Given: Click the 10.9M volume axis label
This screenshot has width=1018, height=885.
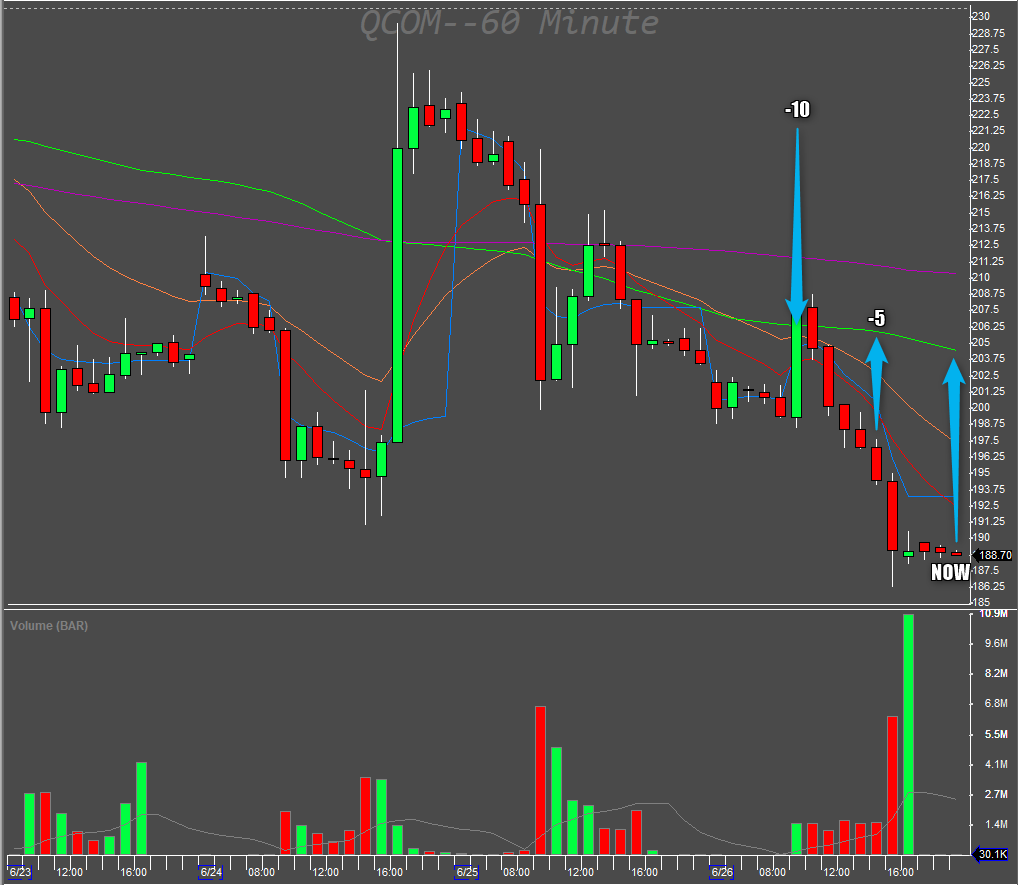Looking at the screenshot, I should (993, 614).
